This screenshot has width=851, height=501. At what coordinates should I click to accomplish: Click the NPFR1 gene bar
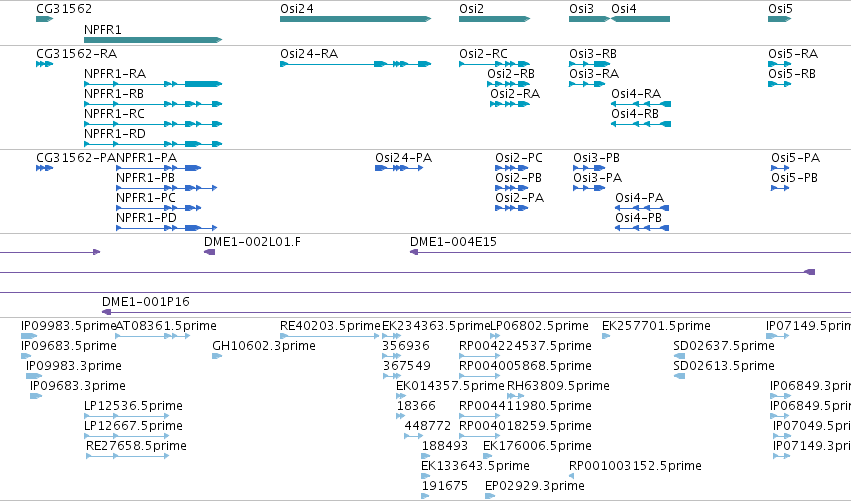click(x=153, y=40)
